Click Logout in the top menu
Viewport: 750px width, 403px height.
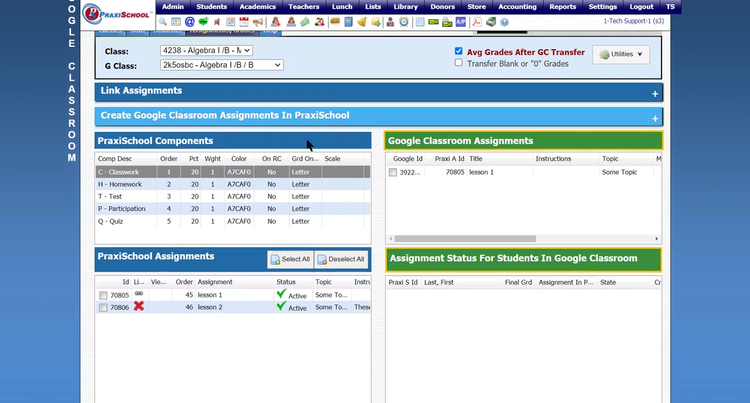coord(641,7)
